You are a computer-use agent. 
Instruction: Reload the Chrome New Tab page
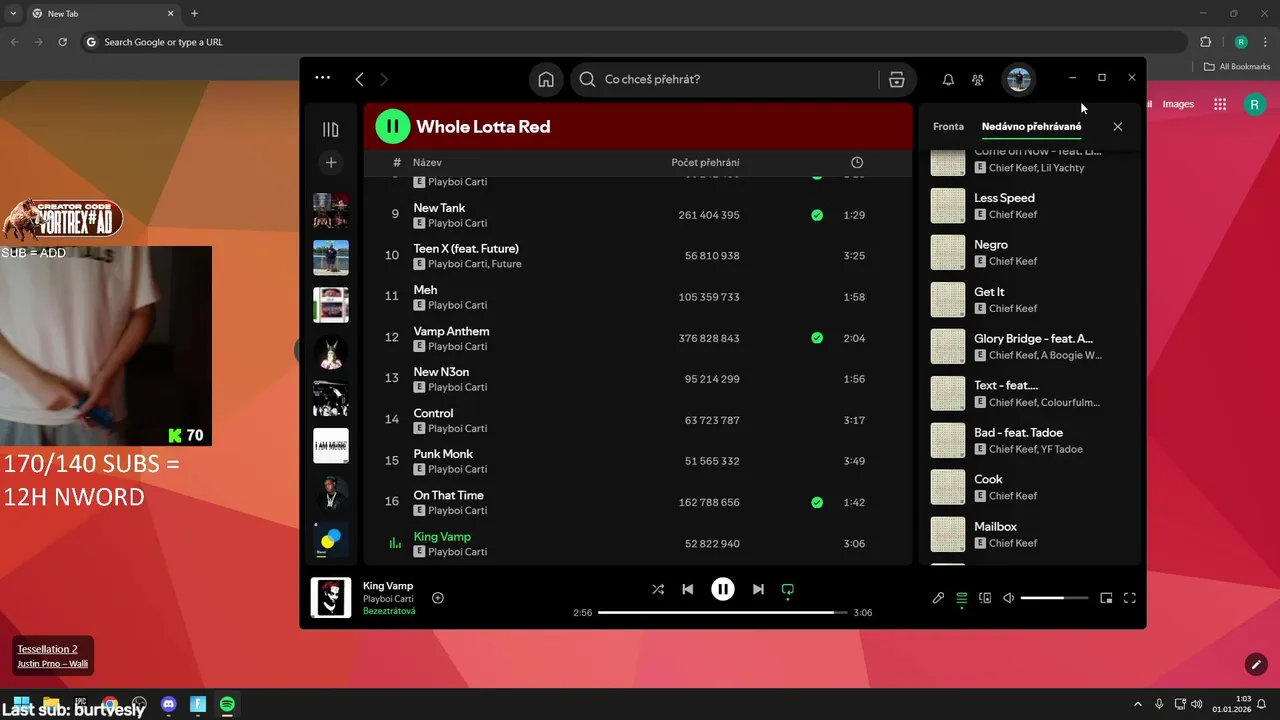pyautogui.click(x=62, y=42)
